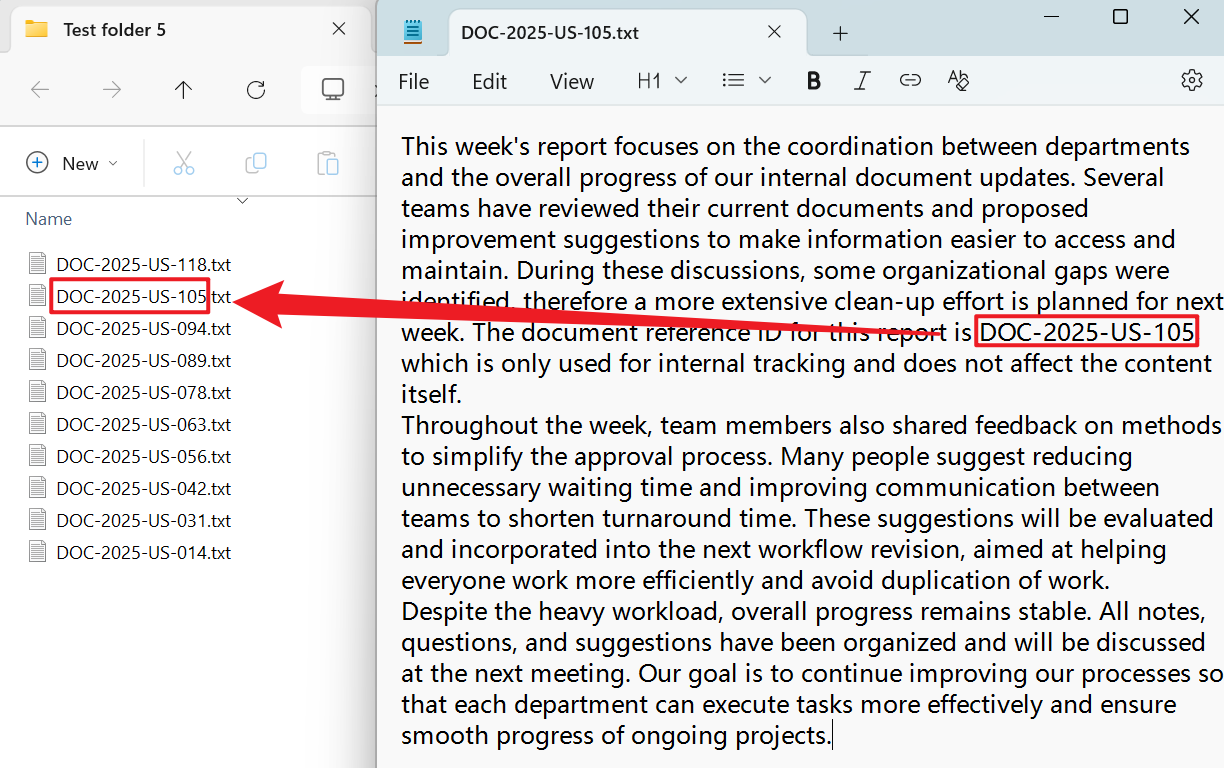The height and width of the screenshot is (768, 1224).
Task: Select file DOC-2025-US-094.txt
Action: tap(143, 328)
